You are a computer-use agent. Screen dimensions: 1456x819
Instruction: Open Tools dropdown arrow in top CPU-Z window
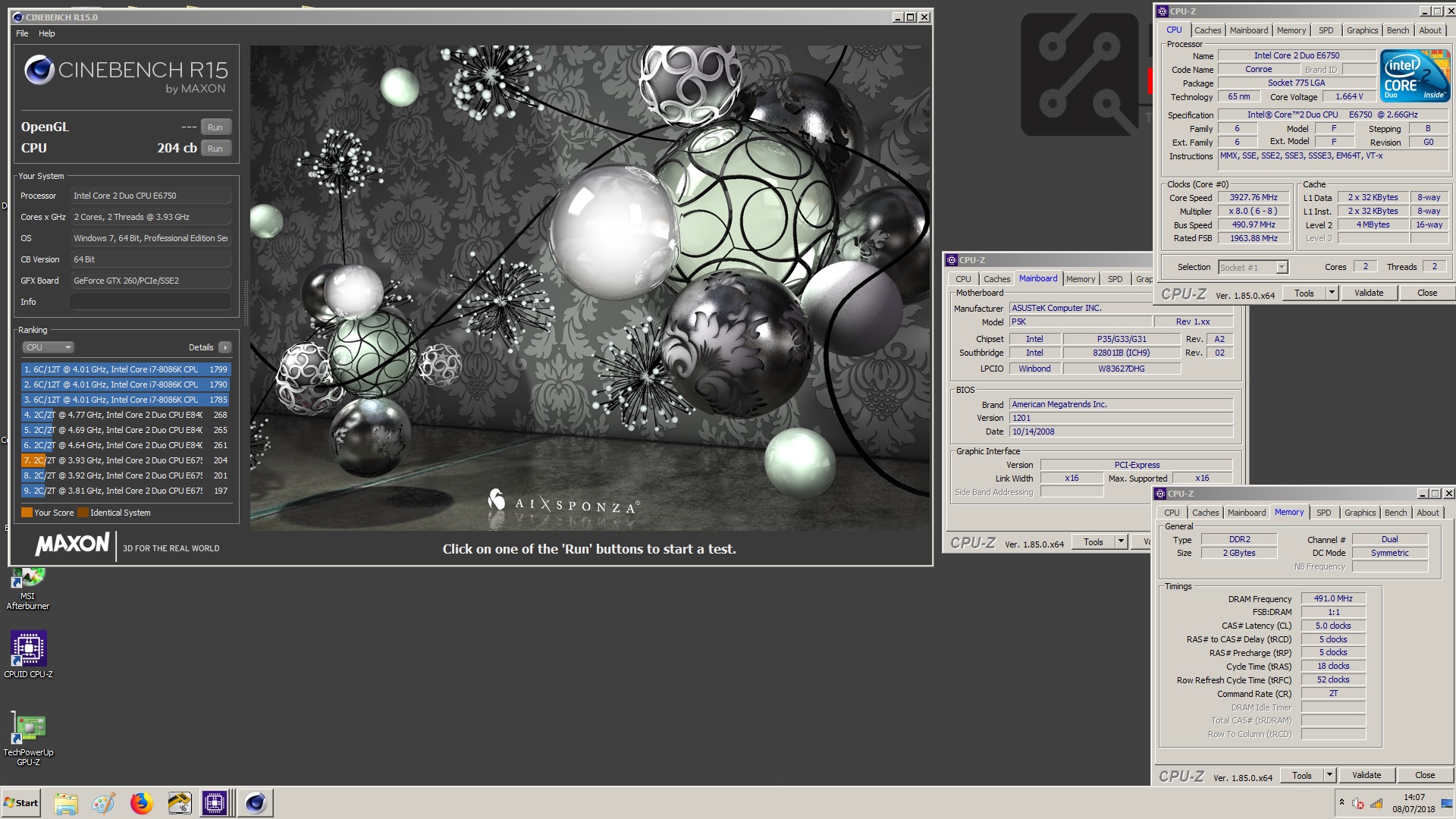[1332, 293]
